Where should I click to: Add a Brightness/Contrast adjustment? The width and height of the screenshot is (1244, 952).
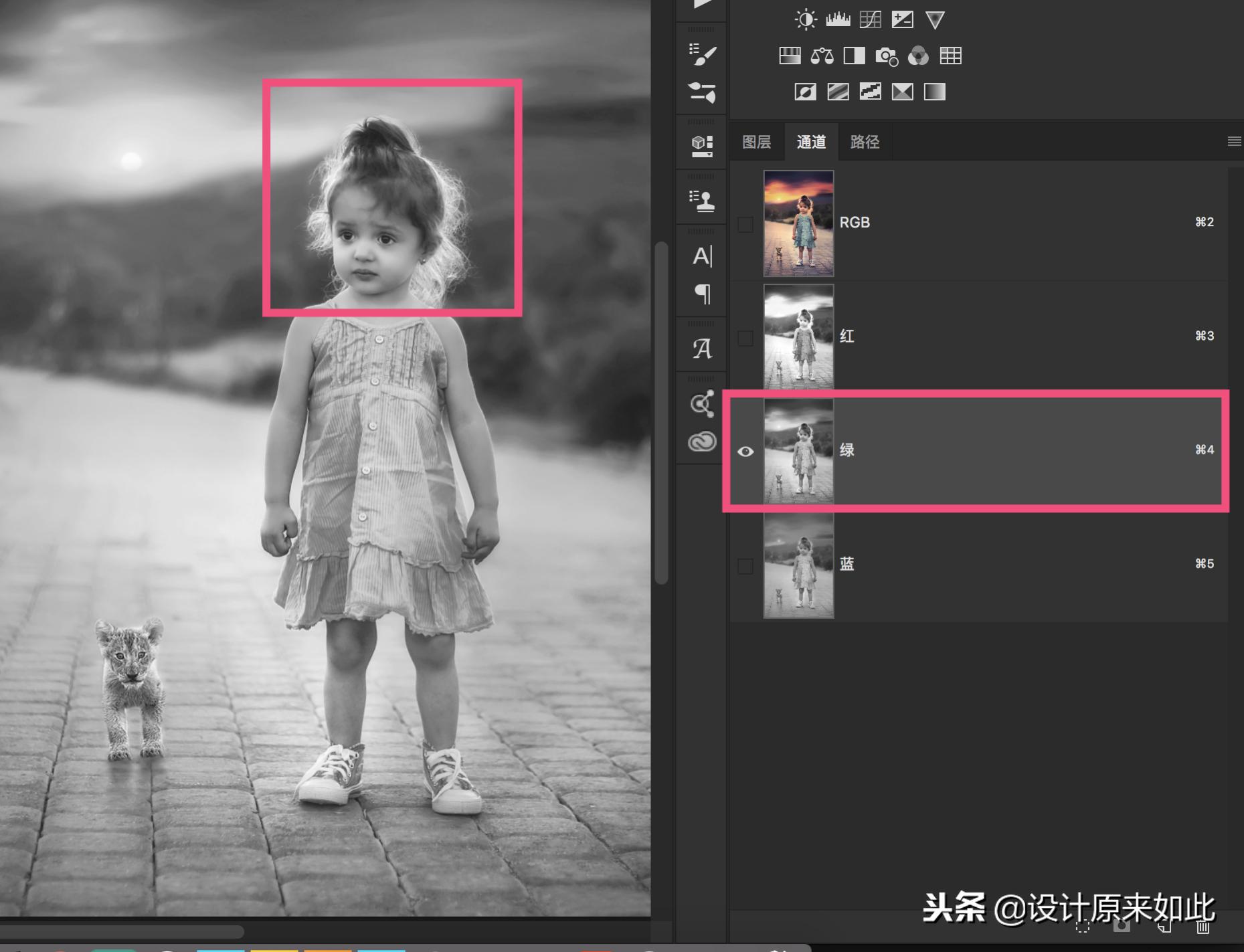click(806, 19)
